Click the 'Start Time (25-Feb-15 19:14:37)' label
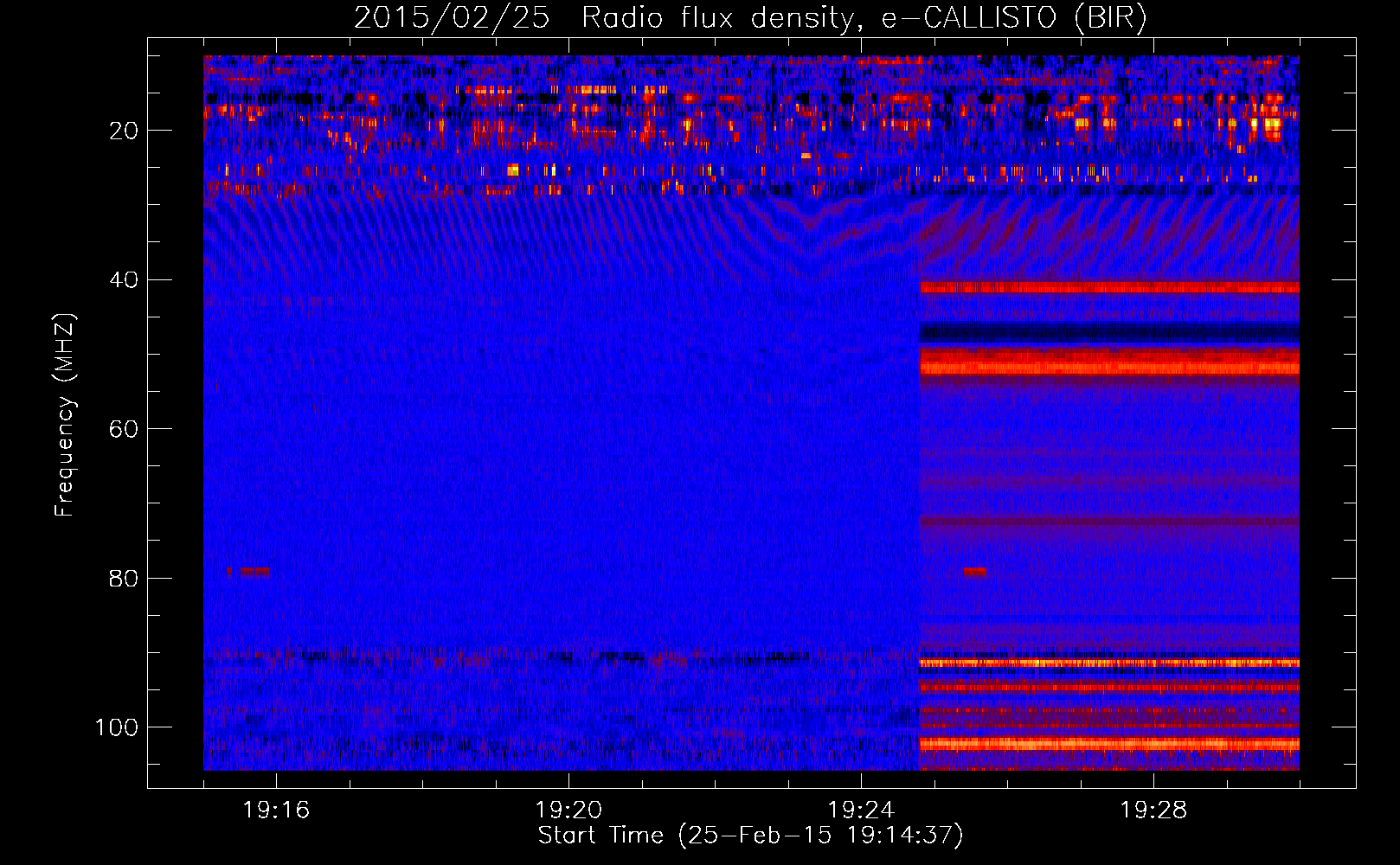 (750, 836)
